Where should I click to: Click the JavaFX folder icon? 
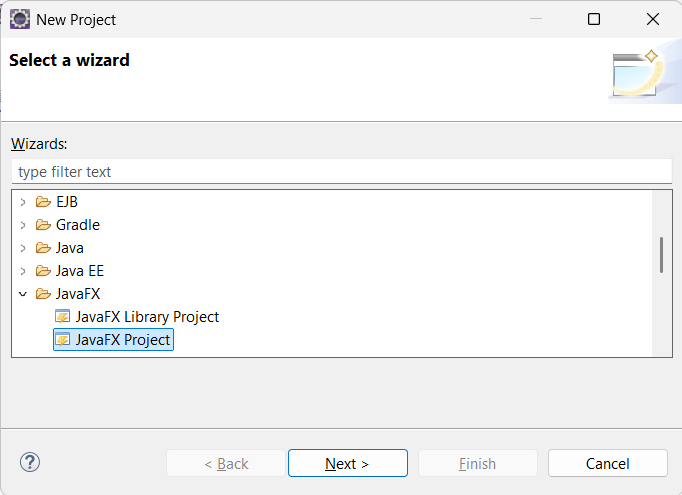pos(43,294)
